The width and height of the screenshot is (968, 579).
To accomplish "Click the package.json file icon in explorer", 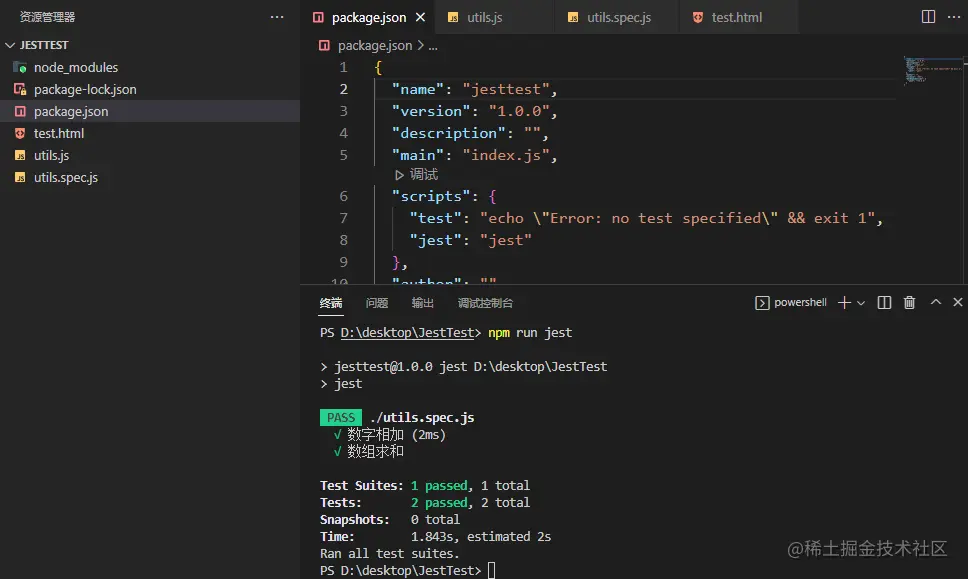I will click(x=20, y=111).
